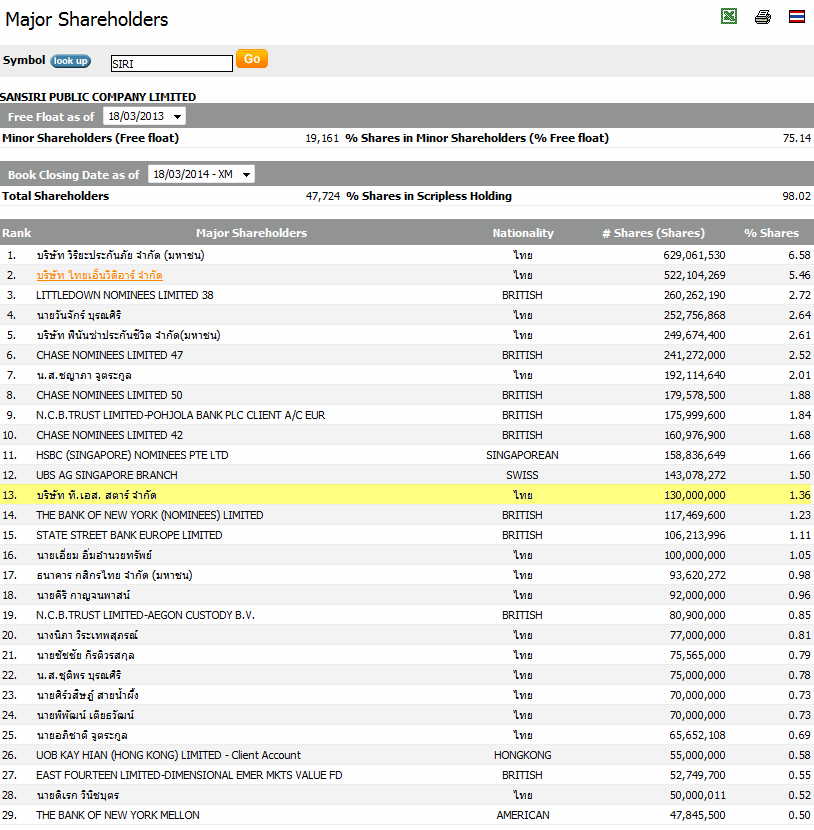Select UBS AG SINGAPORE BRANCH entry
Screen dimensions: 814x830
click(x=107, y=475)
